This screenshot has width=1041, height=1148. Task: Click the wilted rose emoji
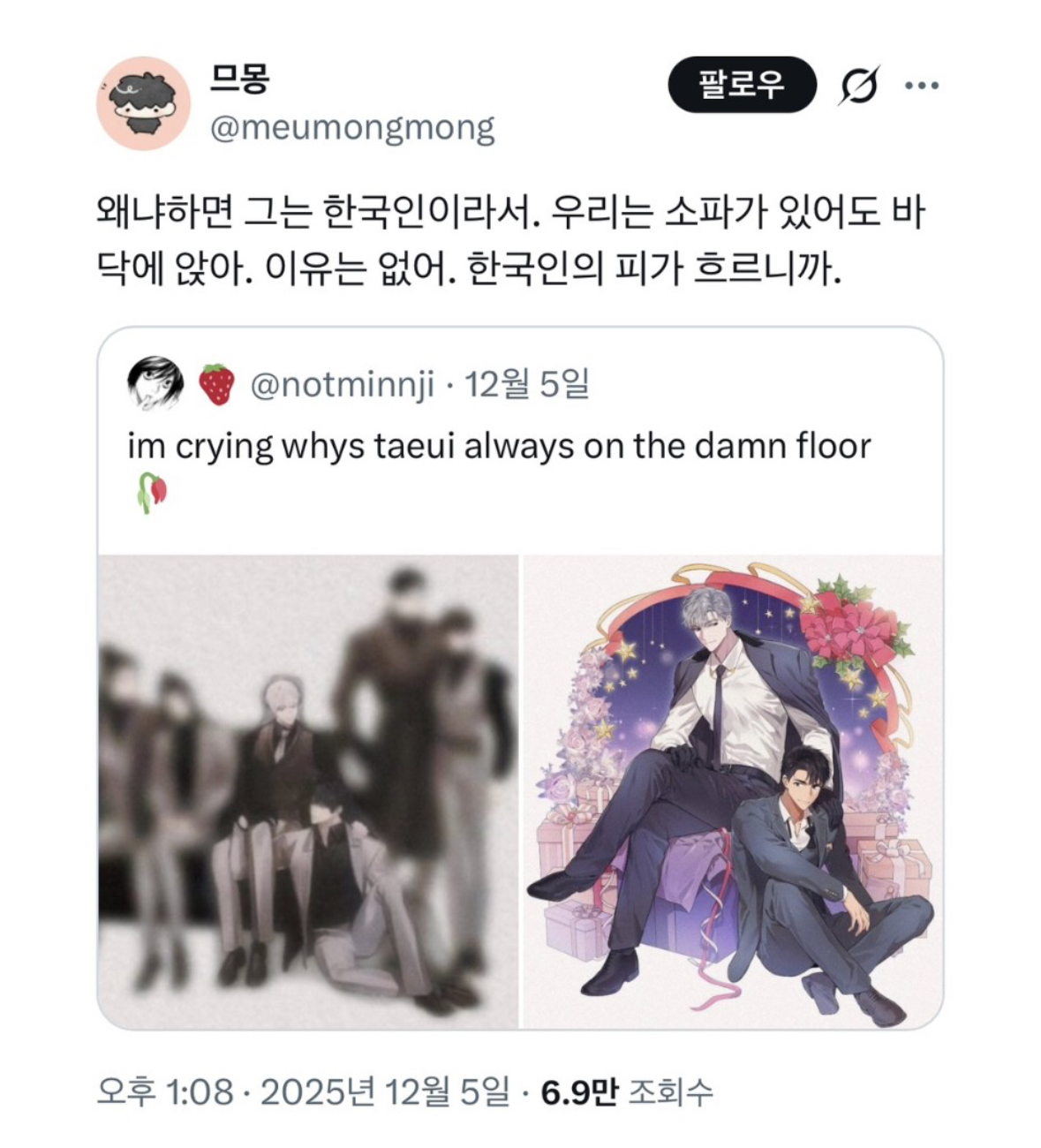[151, 493]
